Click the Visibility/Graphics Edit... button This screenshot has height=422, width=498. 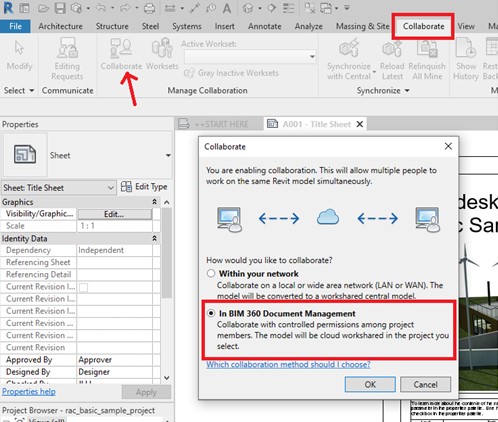(x=114, y=214)
